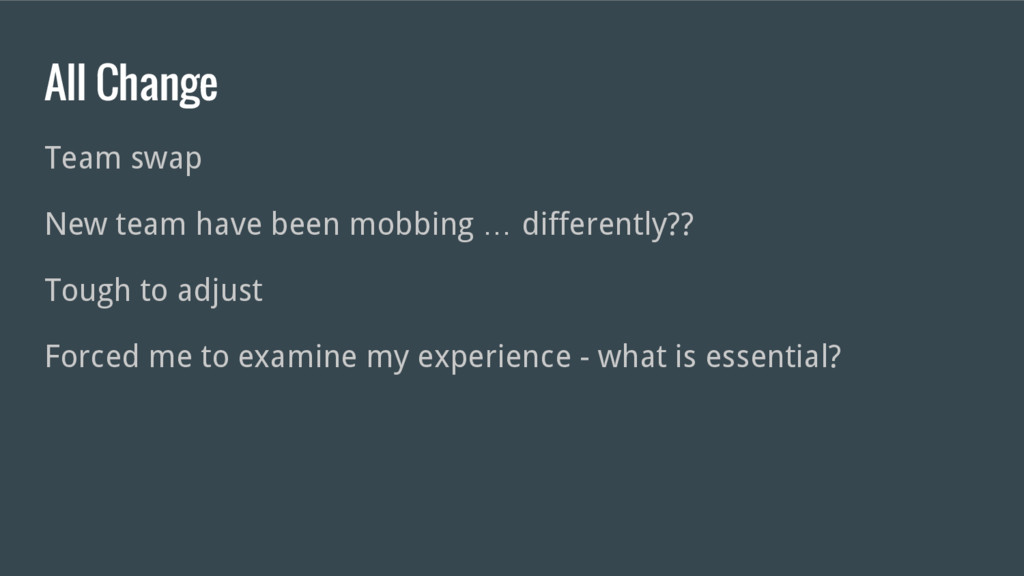
Task: Click the "Tough to adjust" line
Action: (153, 291)
